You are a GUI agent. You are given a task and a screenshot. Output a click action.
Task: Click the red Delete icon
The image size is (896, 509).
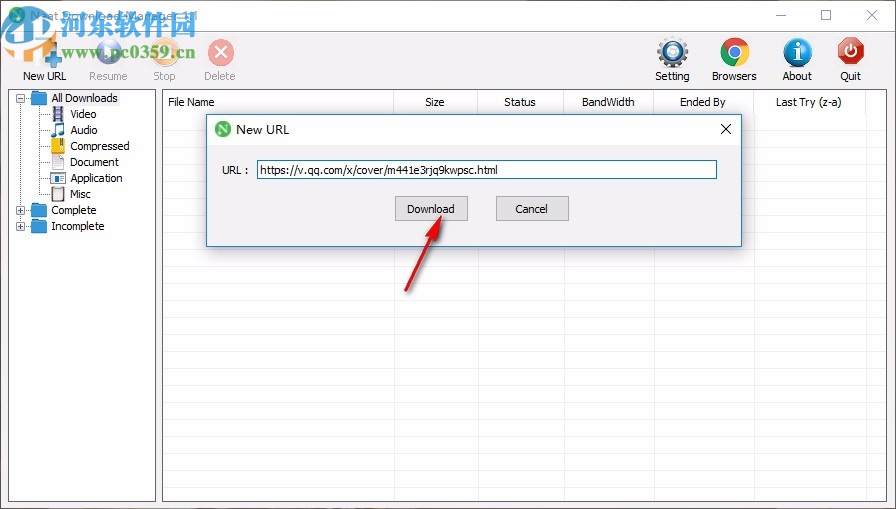tap(221, 53)
